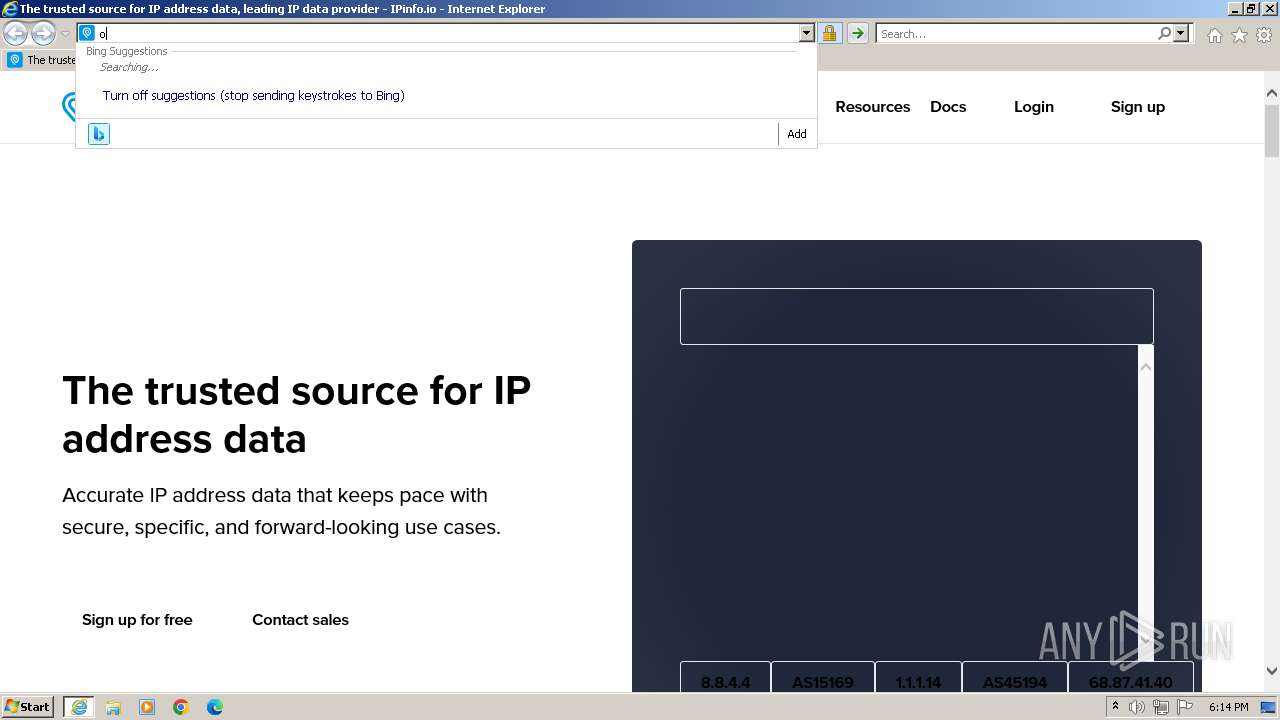Click Sign up for free button

pyautogui.click(x=137, y=620)
